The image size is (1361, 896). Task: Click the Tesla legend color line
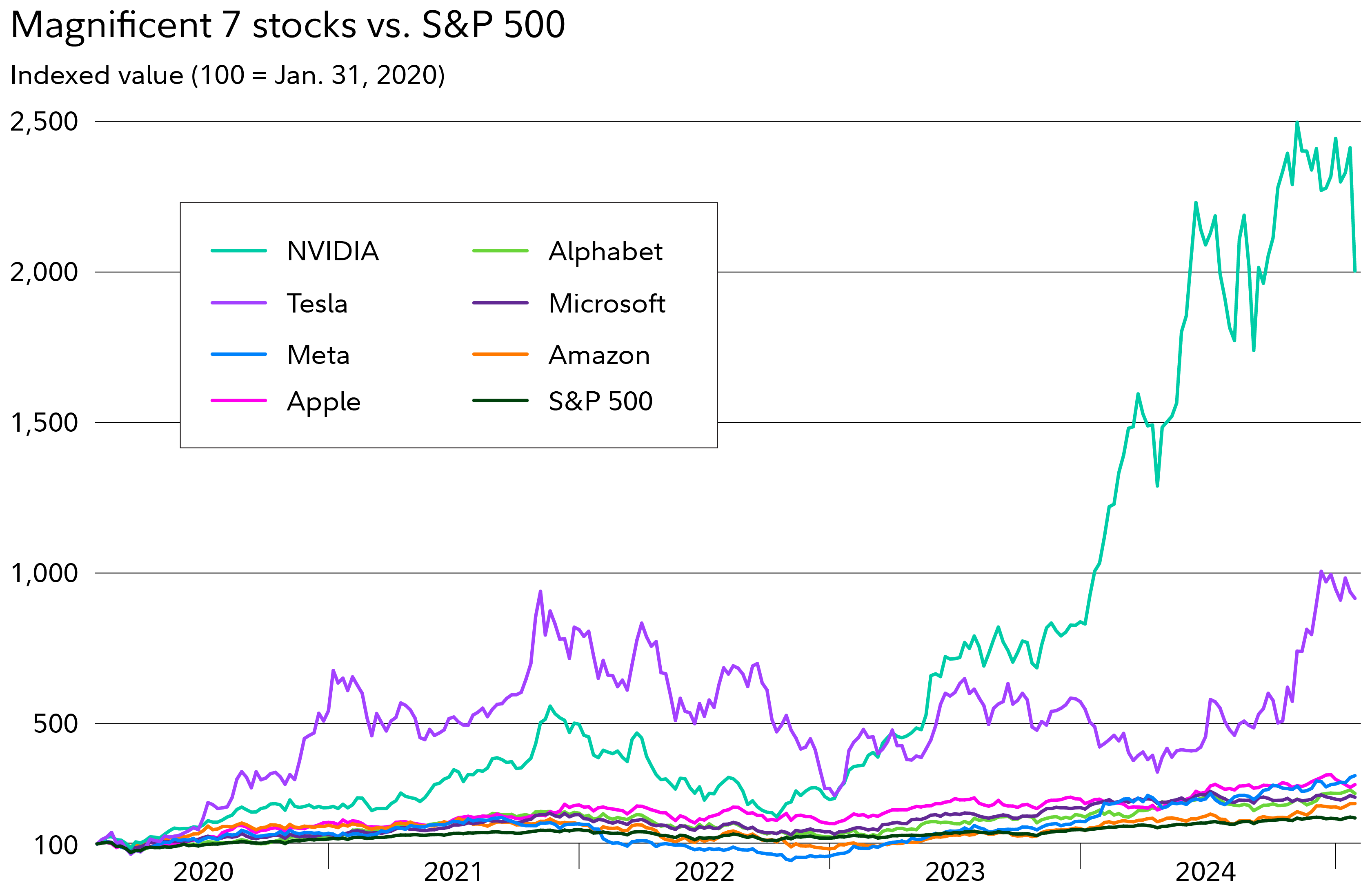tap(238, 303)
